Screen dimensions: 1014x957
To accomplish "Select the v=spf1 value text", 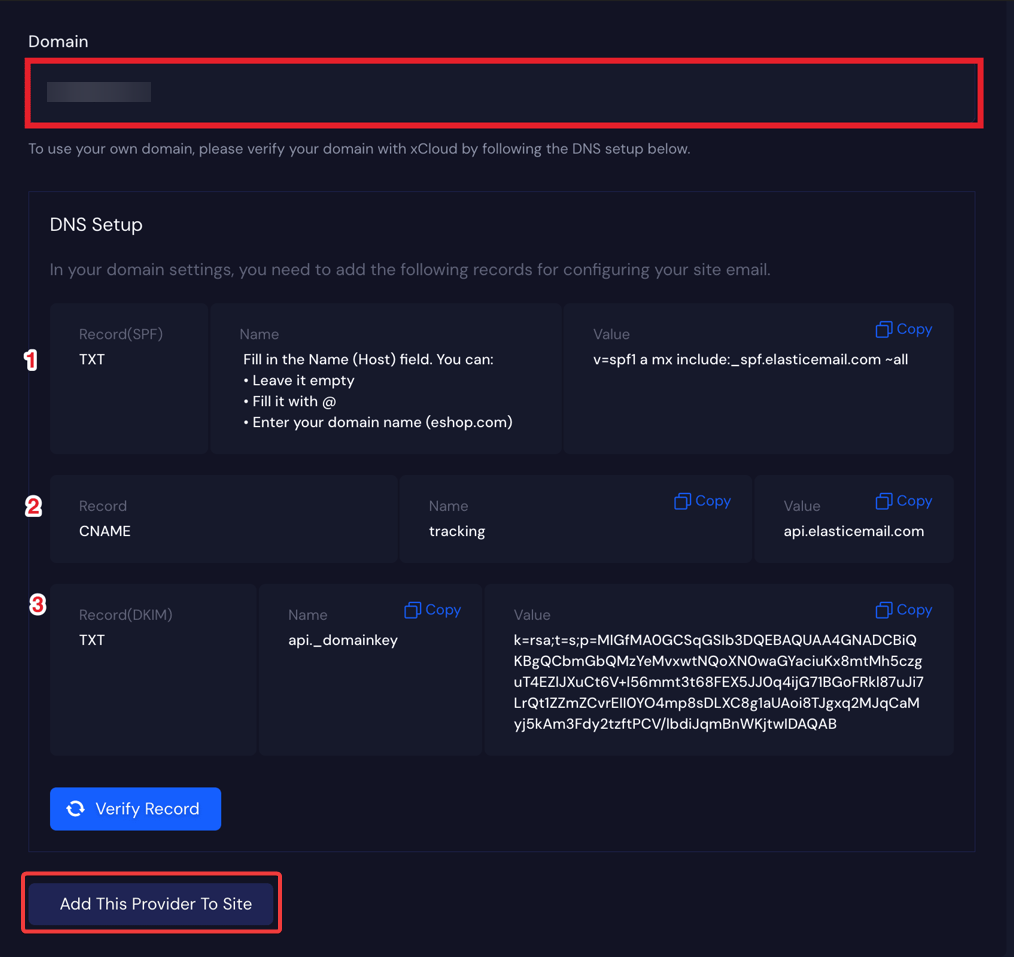I will [749, 359].
